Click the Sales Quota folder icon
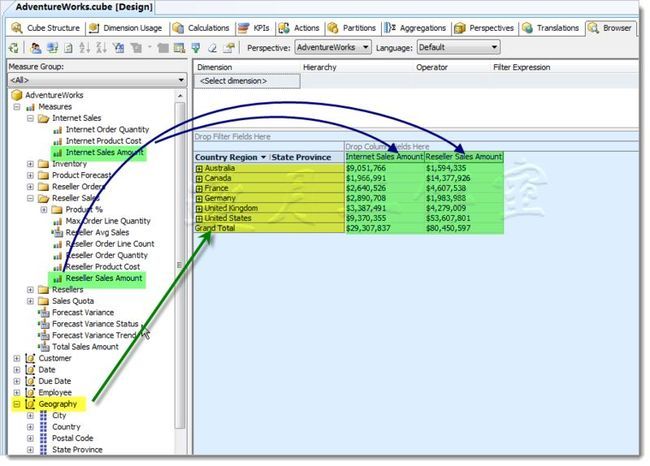 [44, 301]
